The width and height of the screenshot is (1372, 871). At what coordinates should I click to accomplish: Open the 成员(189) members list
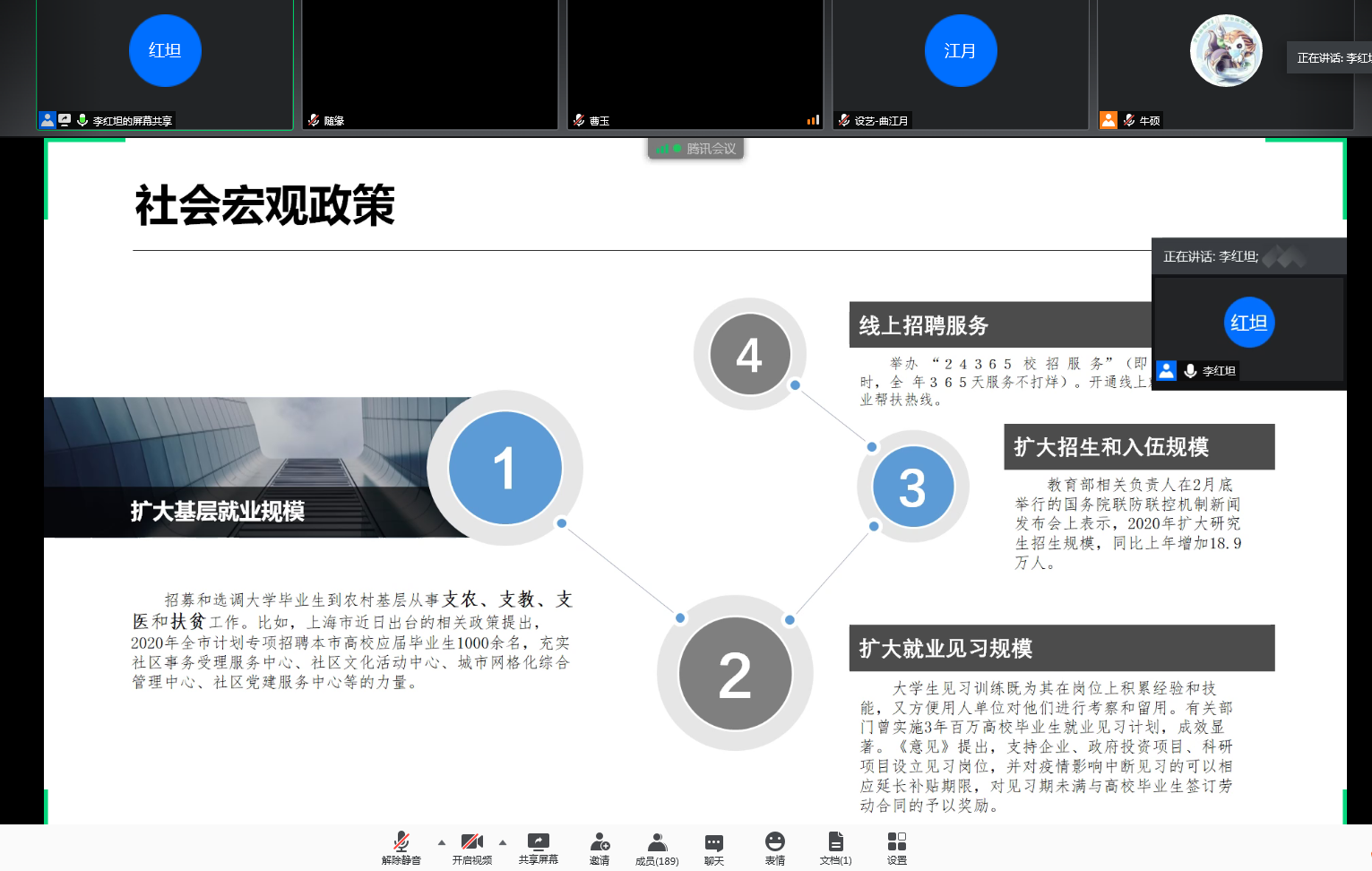(x=657, y=847)
